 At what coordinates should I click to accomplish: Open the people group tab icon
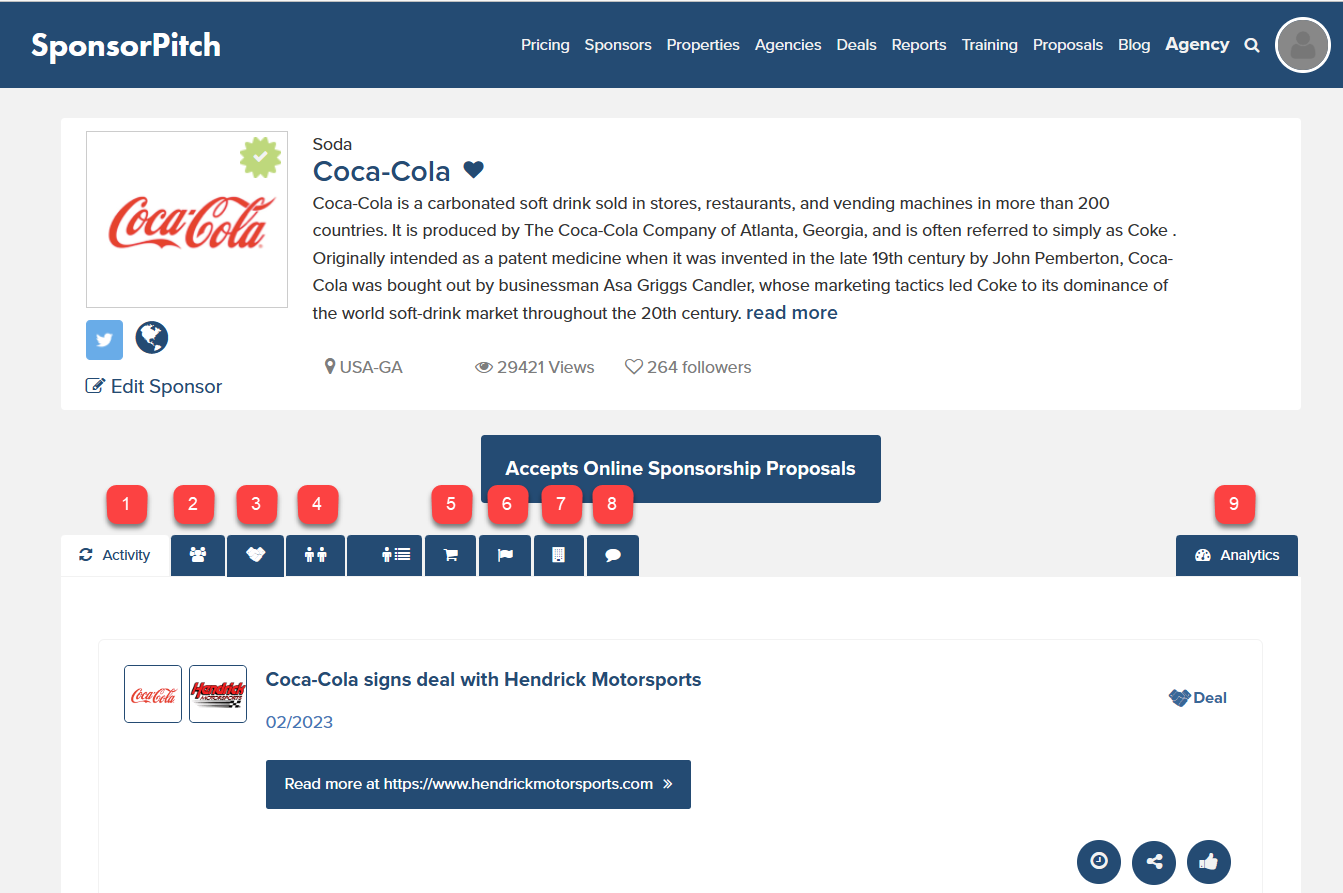[198, 555]
